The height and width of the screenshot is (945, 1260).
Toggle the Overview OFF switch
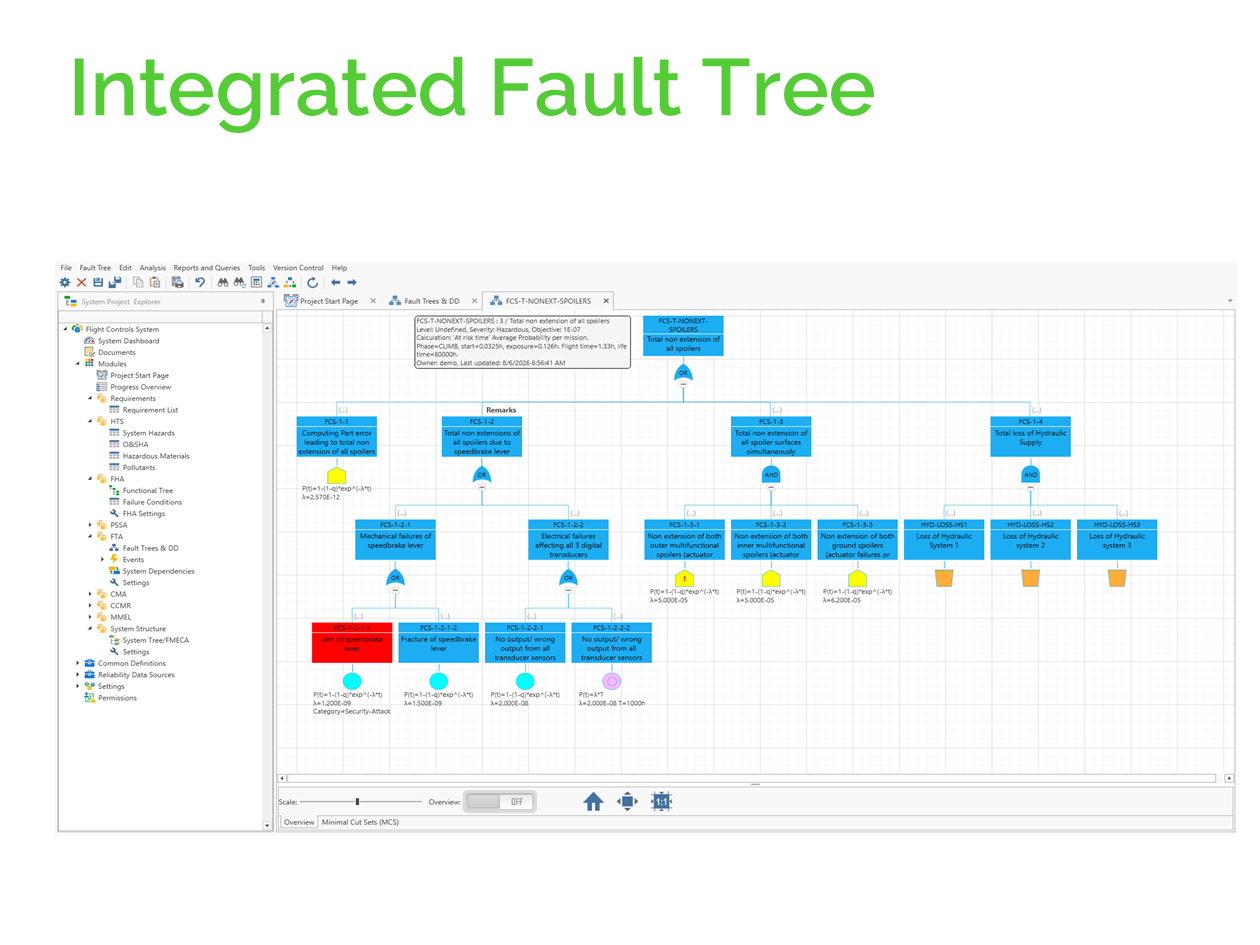pos(500,801)
